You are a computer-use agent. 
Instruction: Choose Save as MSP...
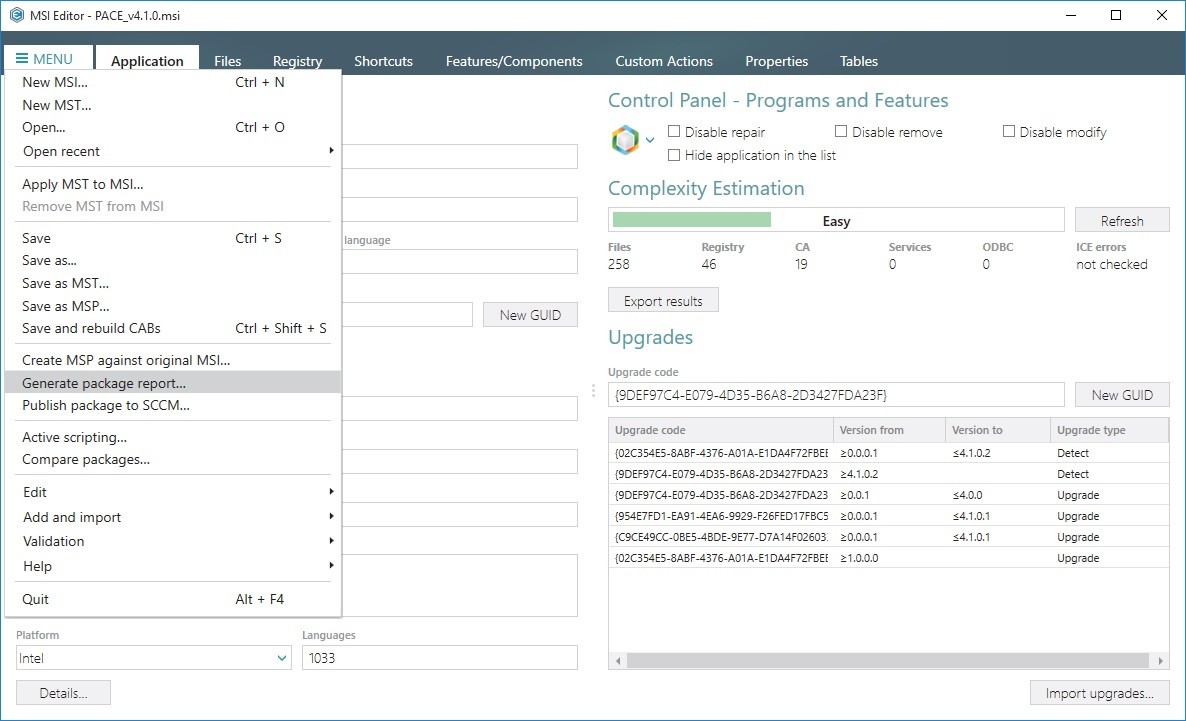tap(172, 306)
